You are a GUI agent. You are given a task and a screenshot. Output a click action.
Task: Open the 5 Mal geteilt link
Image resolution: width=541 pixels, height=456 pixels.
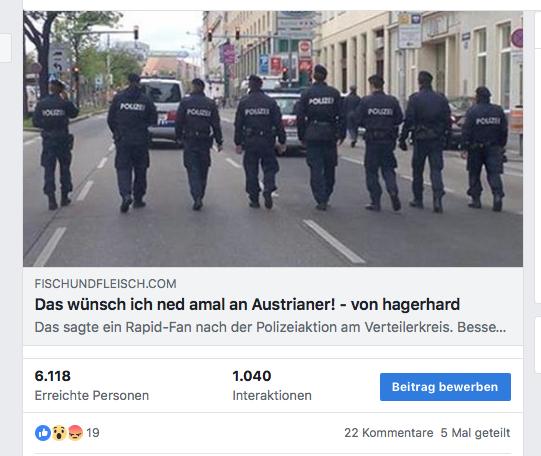[x=475, y=433]
